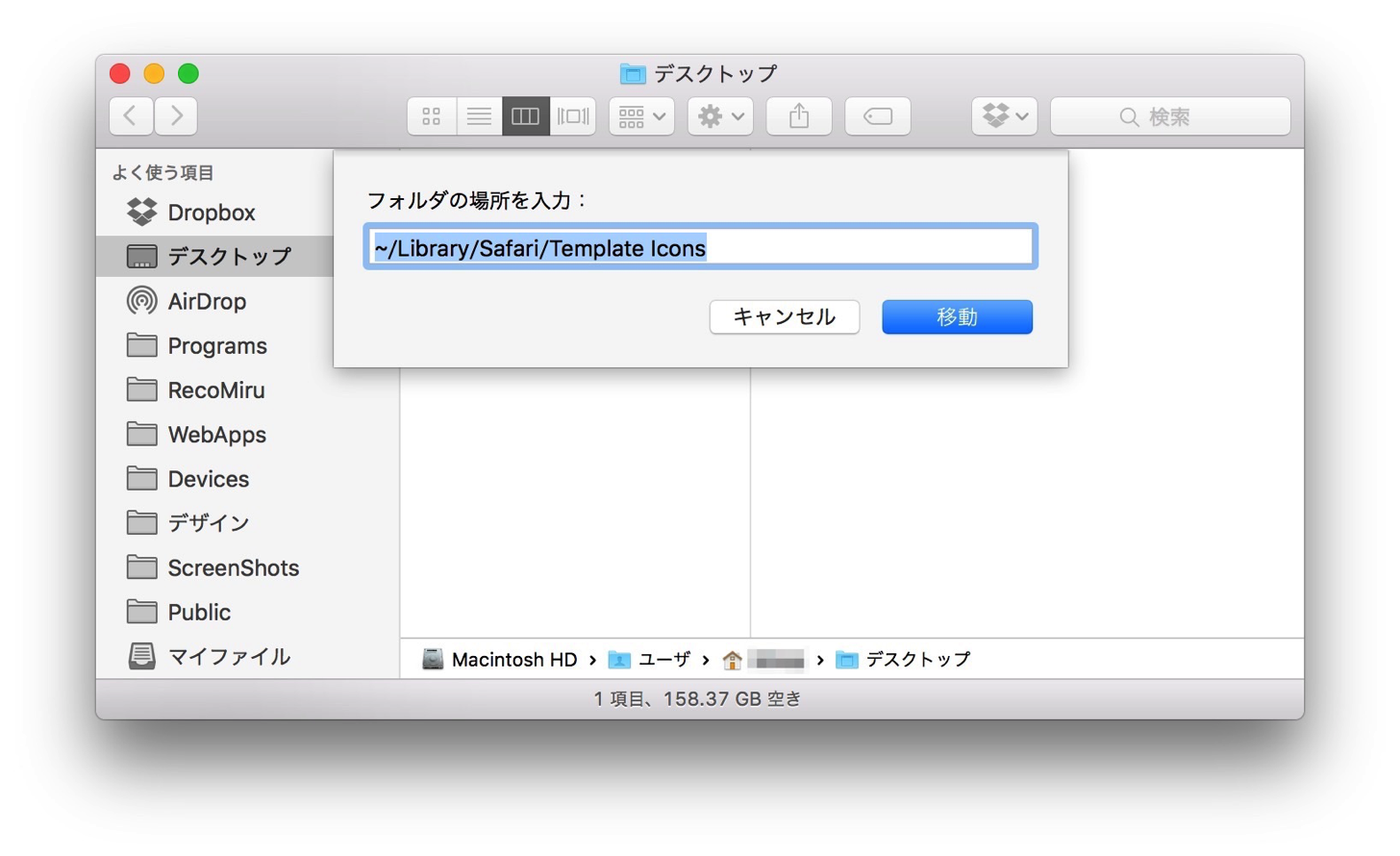Click the folder icon in window title

click(x=632, y=73)
